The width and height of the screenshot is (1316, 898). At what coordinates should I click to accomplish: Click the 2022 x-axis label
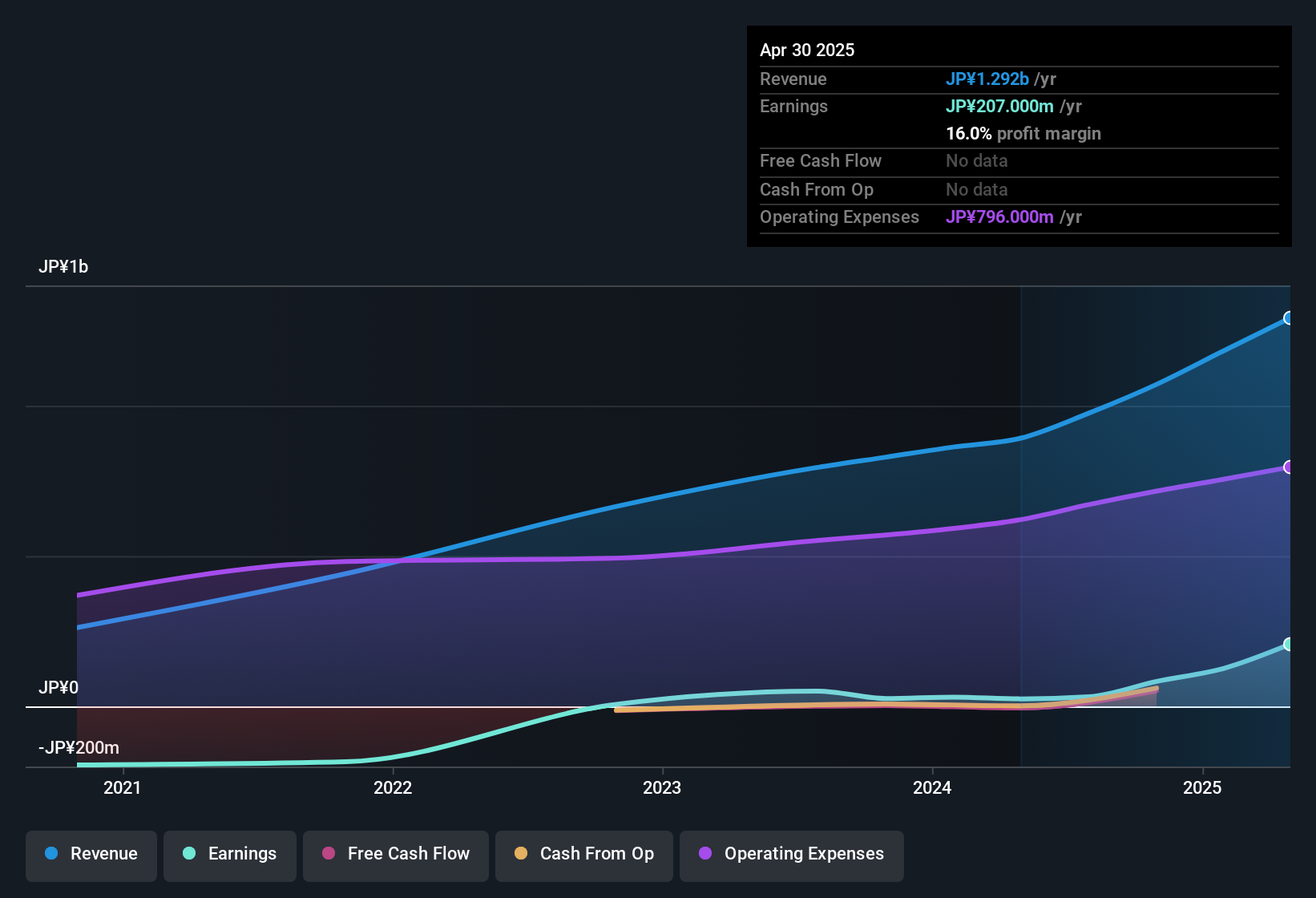coord(393,788)
